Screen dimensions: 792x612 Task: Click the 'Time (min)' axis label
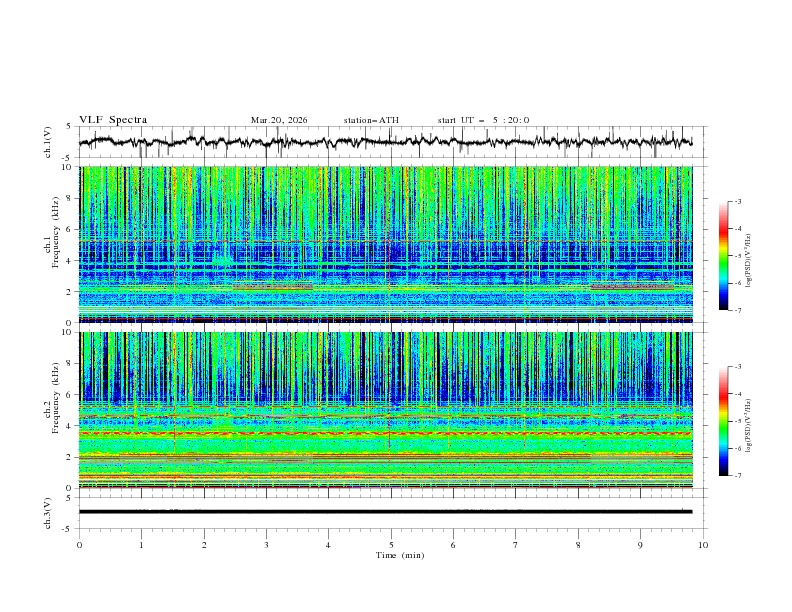400,555
